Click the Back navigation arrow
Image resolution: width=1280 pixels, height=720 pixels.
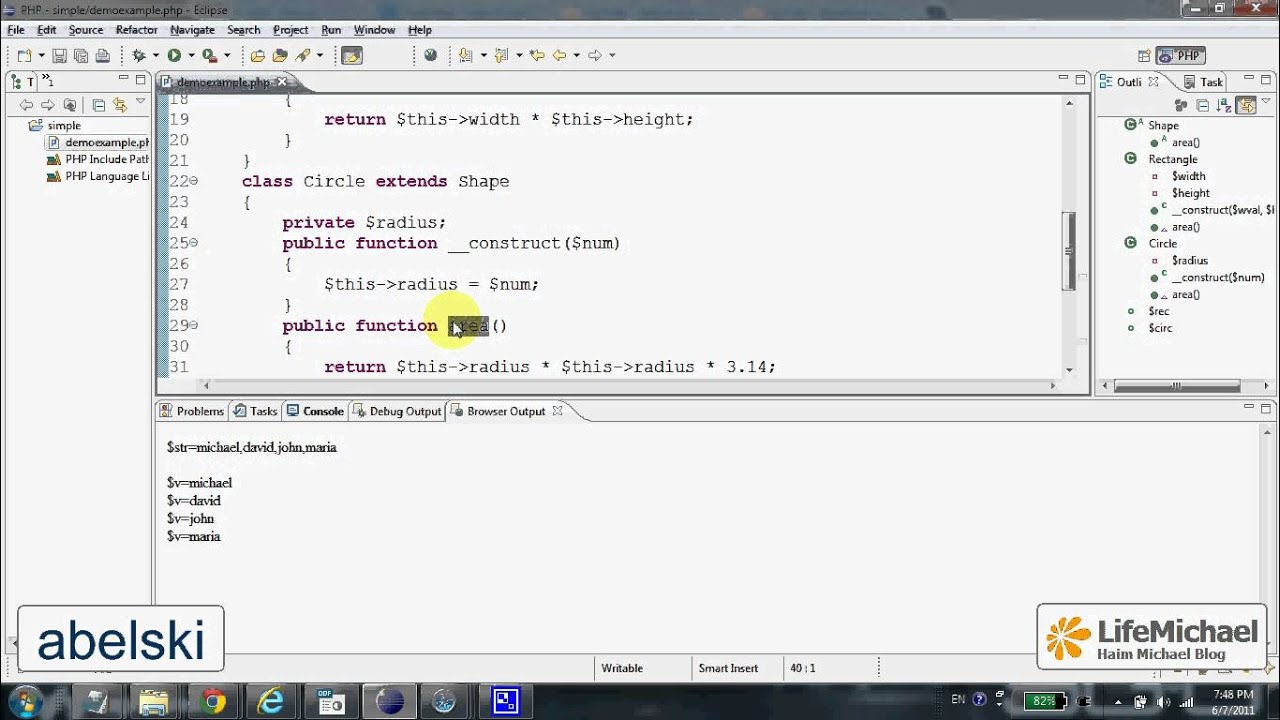pos(560,56)
